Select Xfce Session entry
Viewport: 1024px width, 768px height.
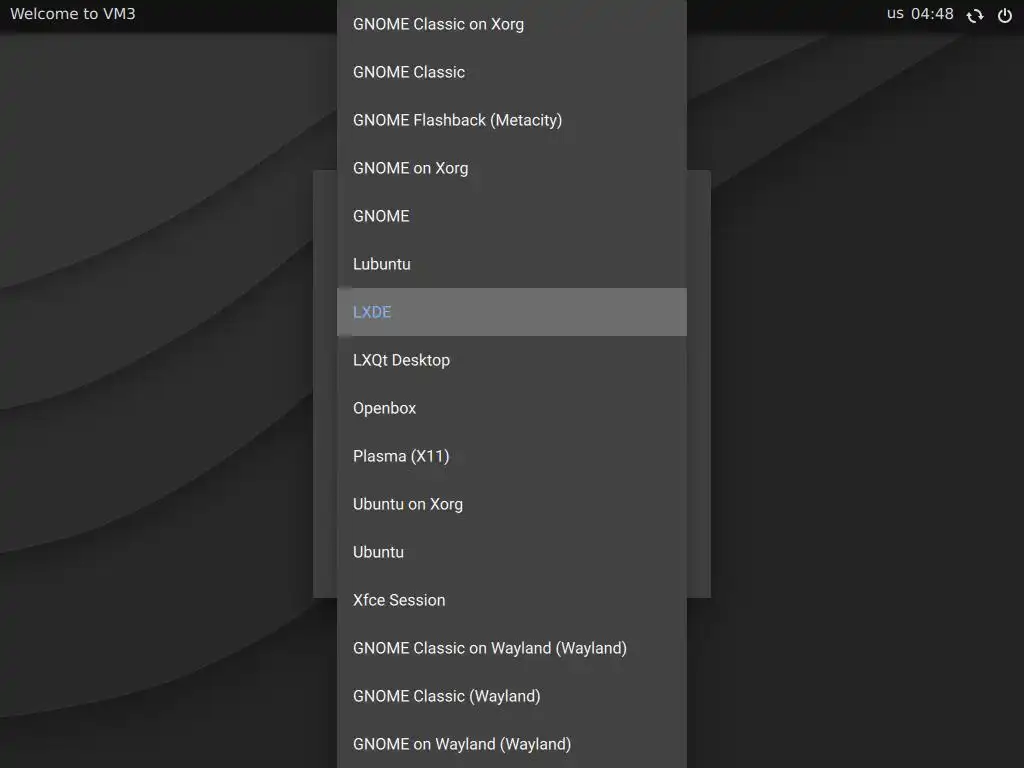point(511,600)
